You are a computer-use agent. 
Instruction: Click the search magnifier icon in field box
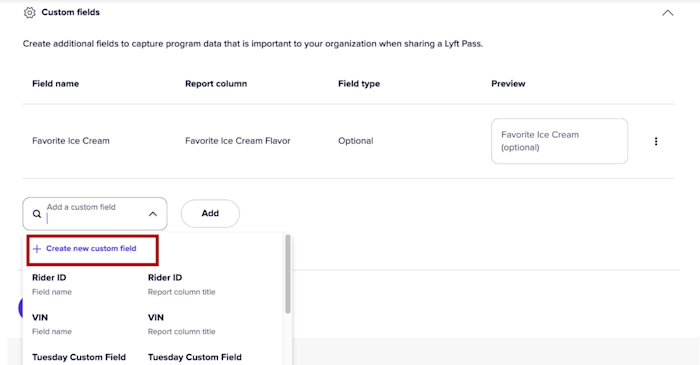coord(37,214)
